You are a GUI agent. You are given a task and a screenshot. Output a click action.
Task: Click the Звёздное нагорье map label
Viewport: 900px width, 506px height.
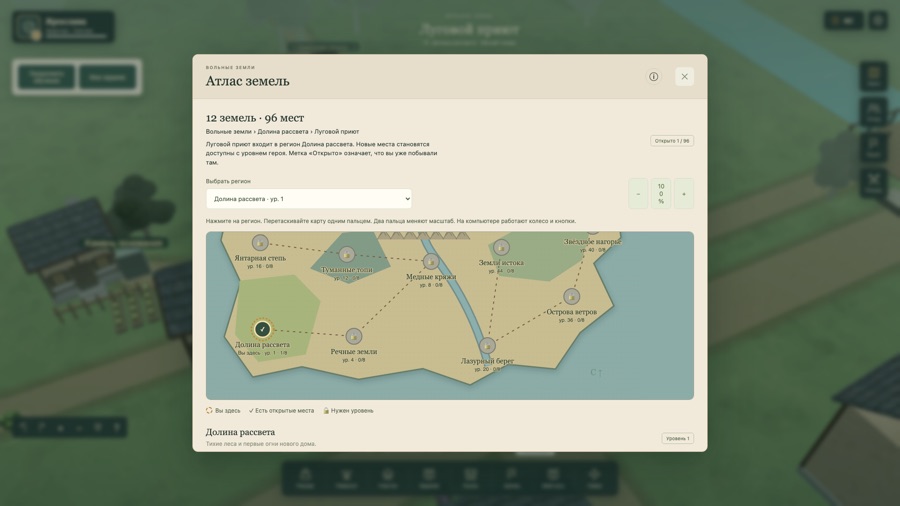click(x=592, y=242)
